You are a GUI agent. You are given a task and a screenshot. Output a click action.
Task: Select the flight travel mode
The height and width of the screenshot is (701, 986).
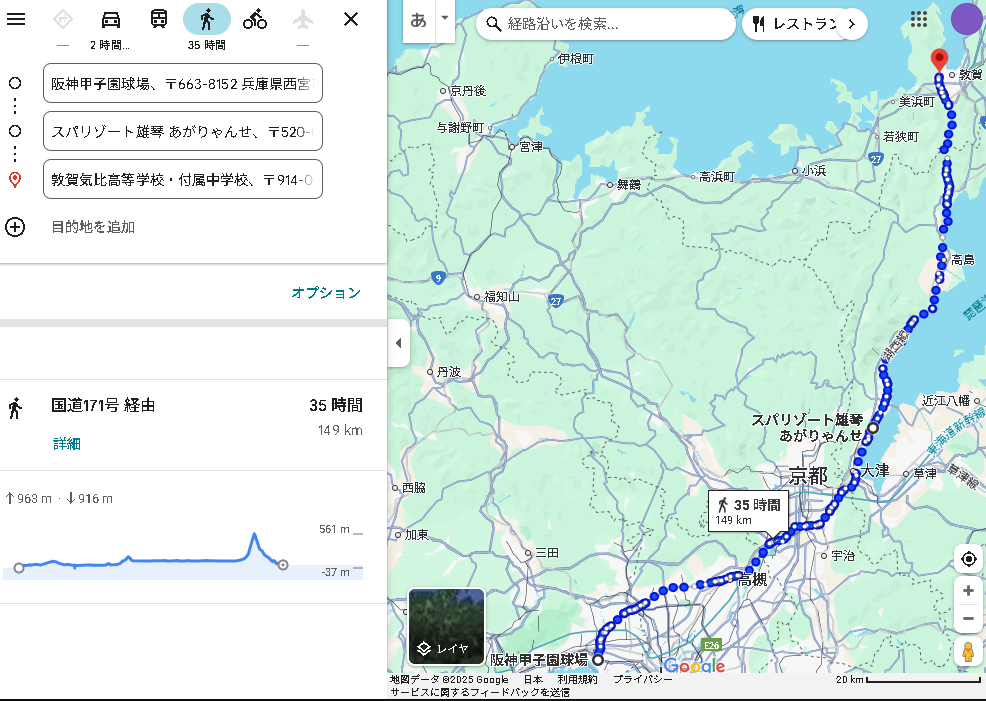pos(302,19)
